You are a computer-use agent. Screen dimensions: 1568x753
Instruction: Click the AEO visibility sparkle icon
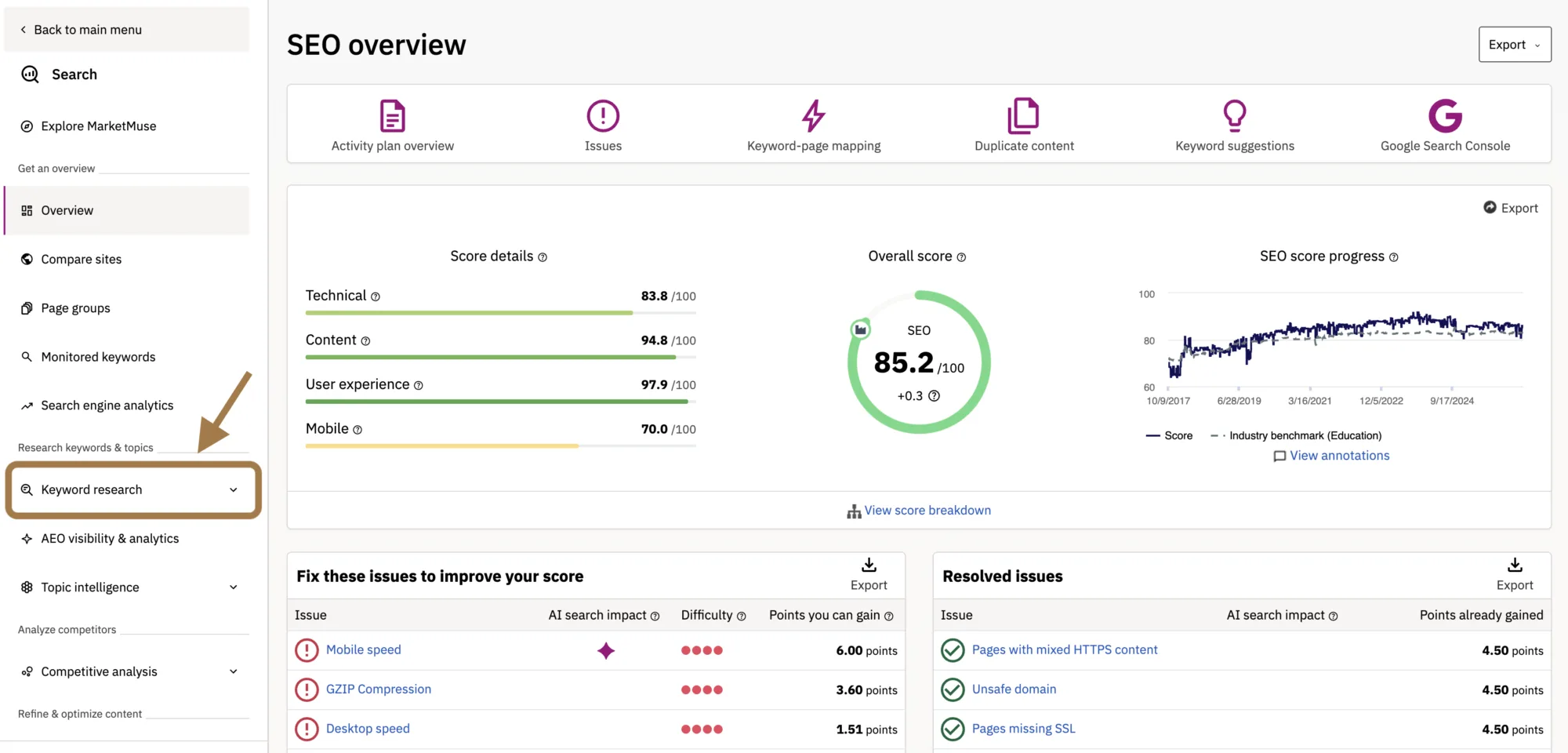click(x=27, y=539)
